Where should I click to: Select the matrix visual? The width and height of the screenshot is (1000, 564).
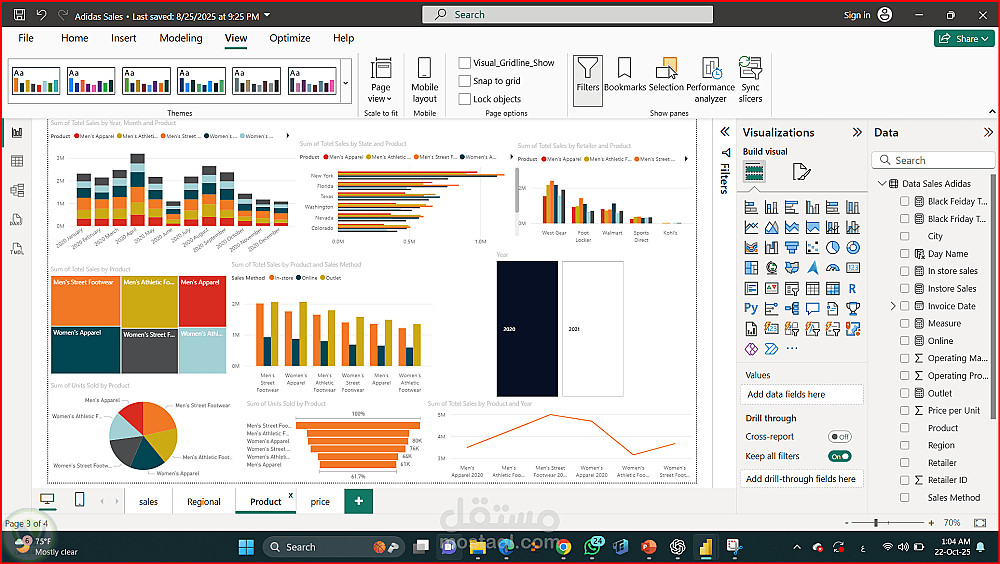[x=832, y=288]
